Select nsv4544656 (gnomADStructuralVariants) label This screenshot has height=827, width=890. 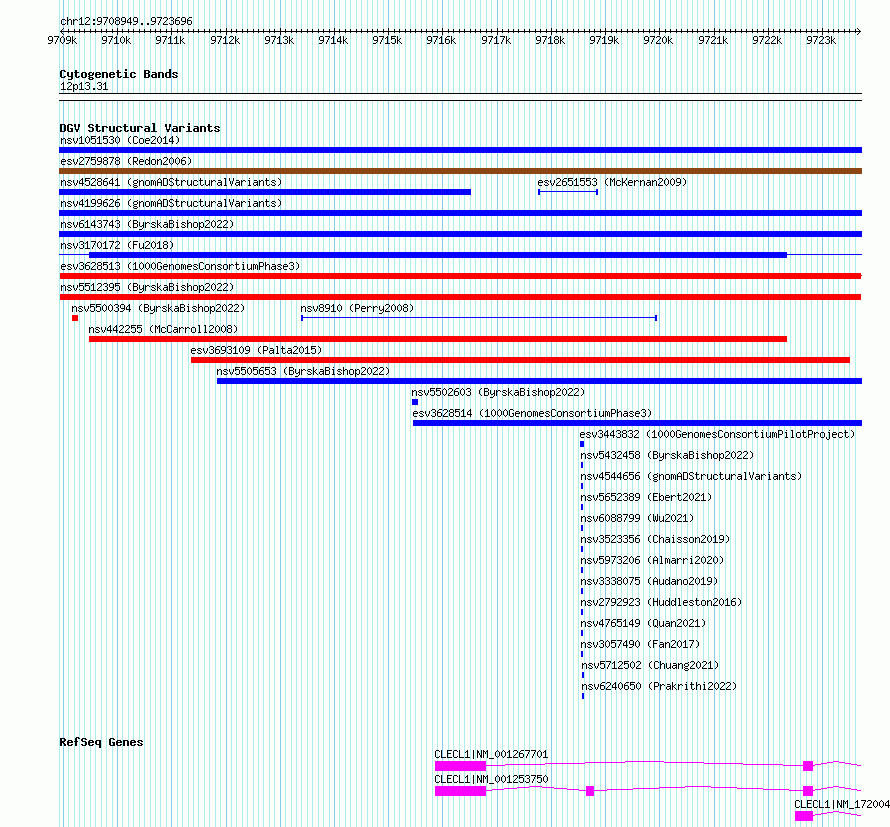point(691,476)
